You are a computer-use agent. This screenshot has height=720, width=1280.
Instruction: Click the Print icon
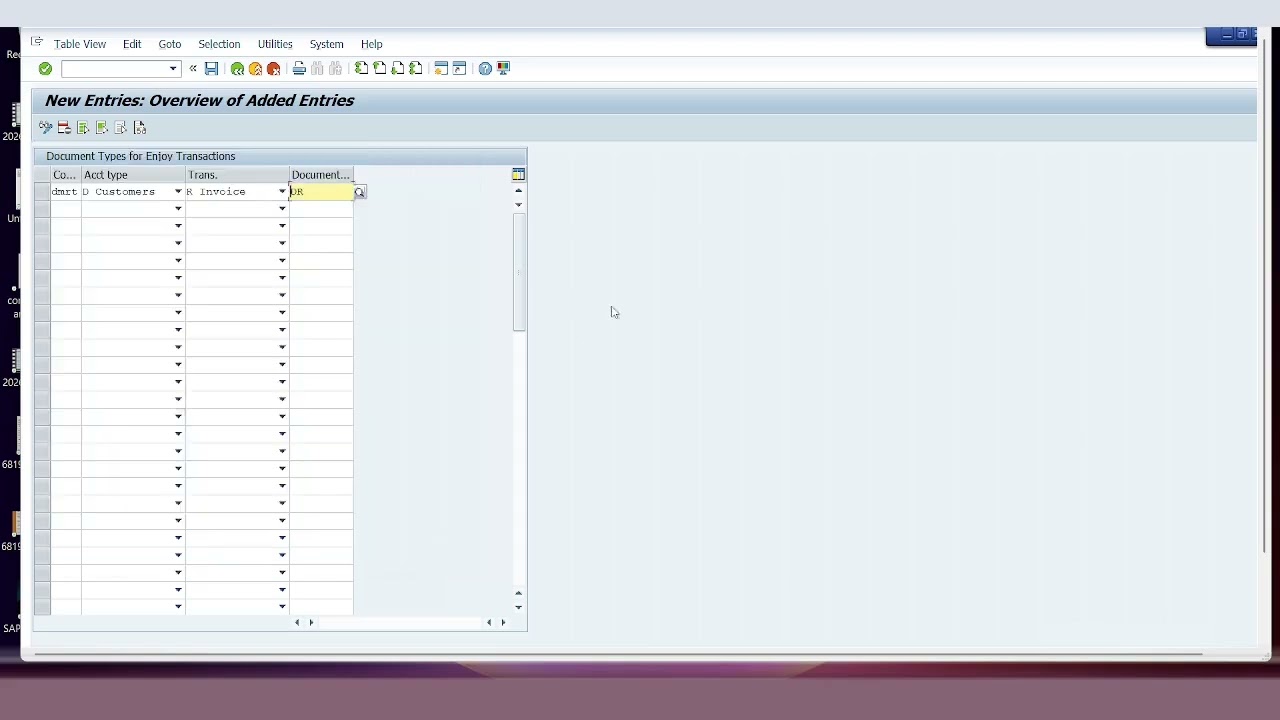tap(299, 69)
